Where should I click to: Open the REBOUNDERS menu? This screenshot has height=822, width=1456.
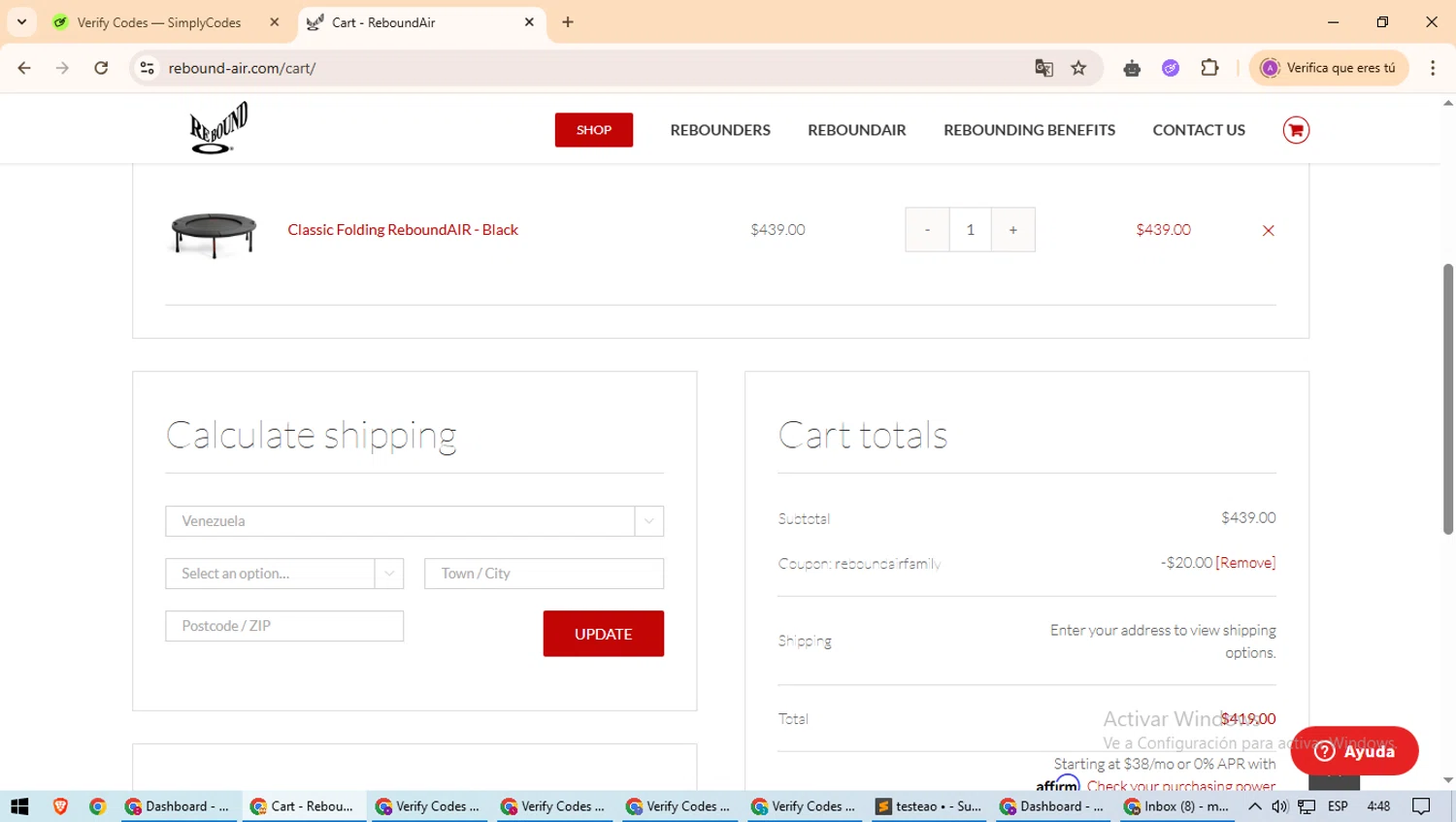coord(720,130)
